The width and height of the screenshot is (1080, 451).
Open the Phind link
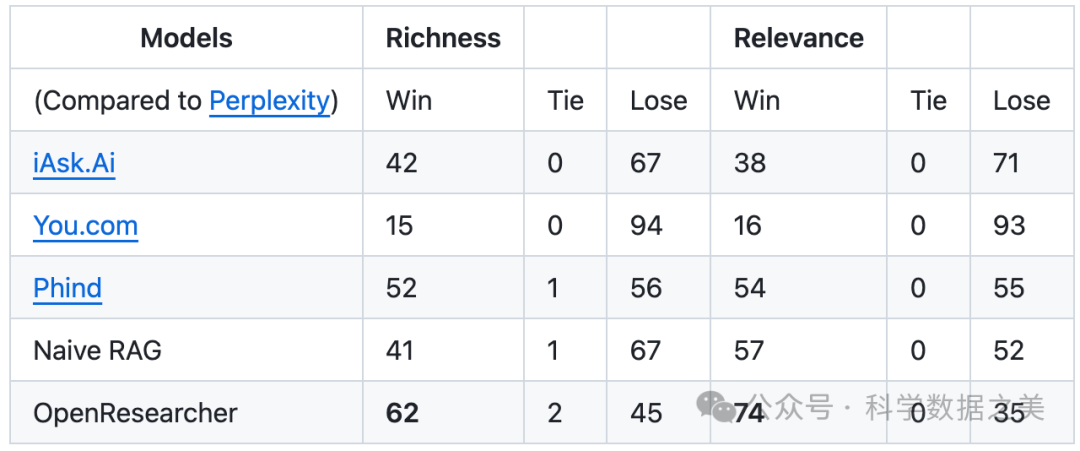(x=67, y=288)
